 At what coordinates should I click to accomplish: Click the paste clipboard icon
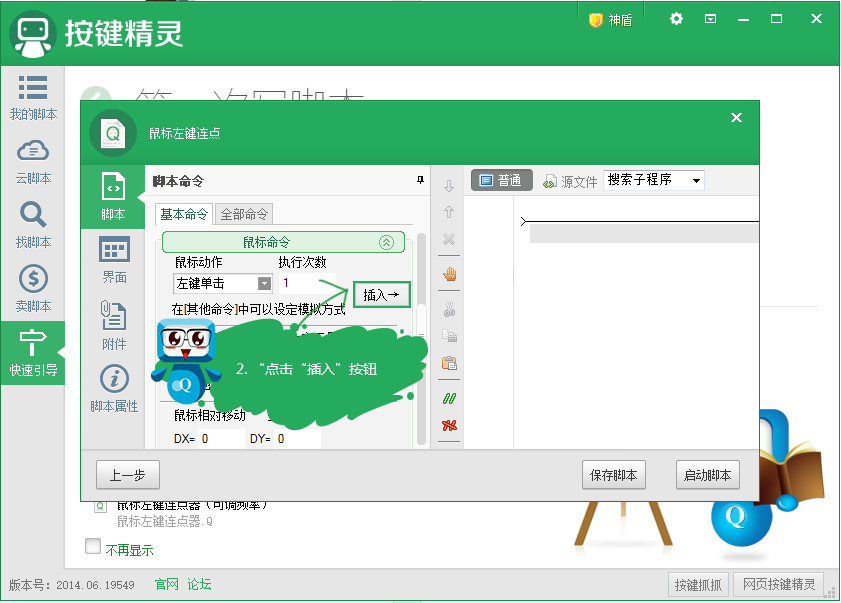[x=449, y=363]
